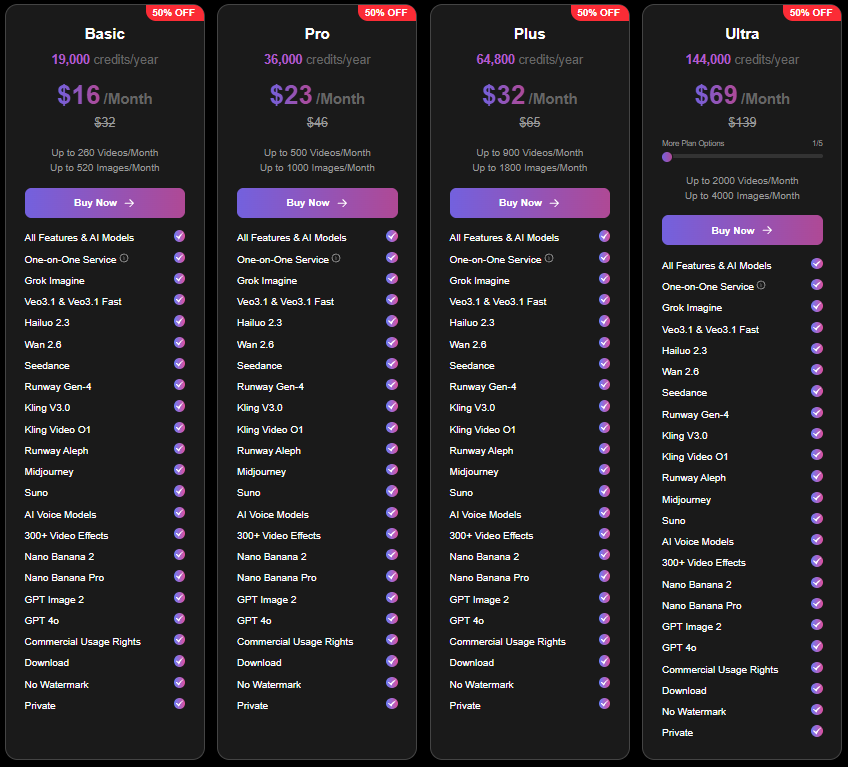
Task: Click the checkmark icon for Ultra Commercial Usage Rights
Action: click(x=817, y=667)
